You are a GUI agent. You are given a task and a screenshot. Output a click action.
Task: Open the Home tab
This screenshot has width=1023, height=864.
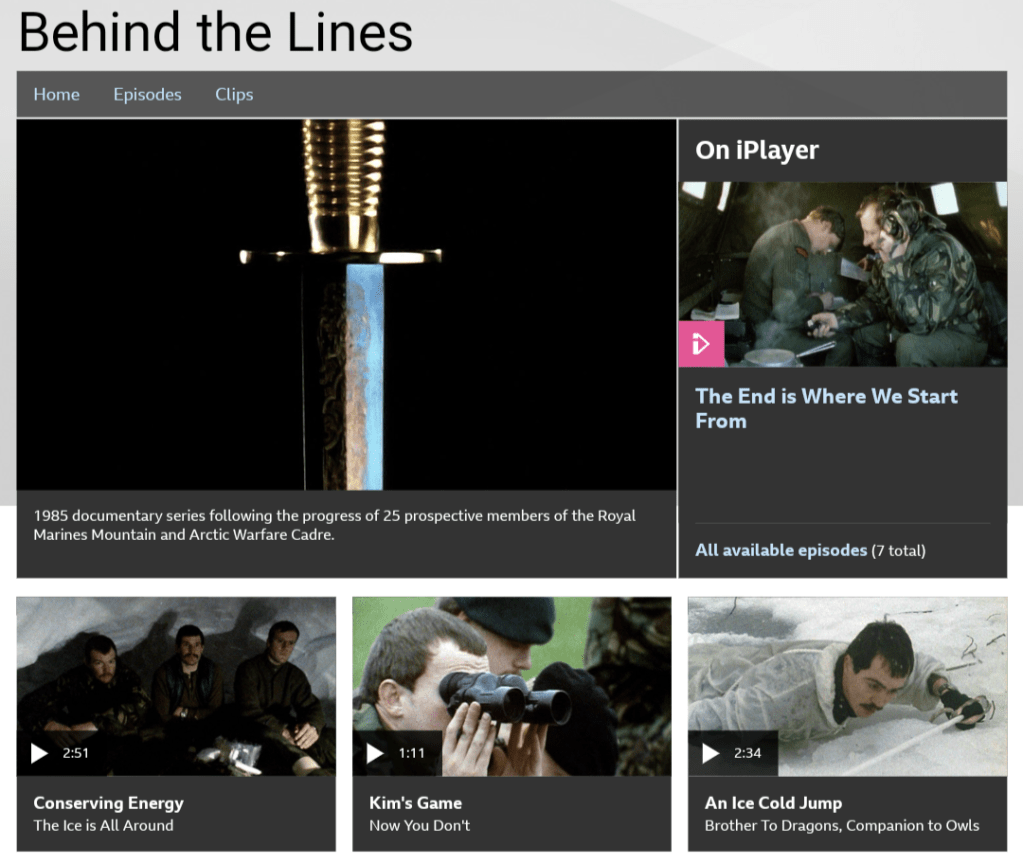pos(57,95)
